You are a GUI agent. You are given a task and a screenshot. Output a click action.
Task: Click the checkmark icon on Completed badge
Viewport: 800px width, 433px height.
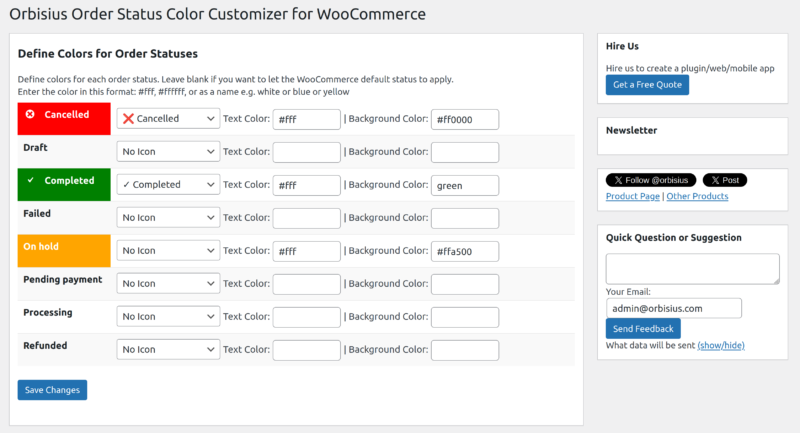tap(31, 180)
